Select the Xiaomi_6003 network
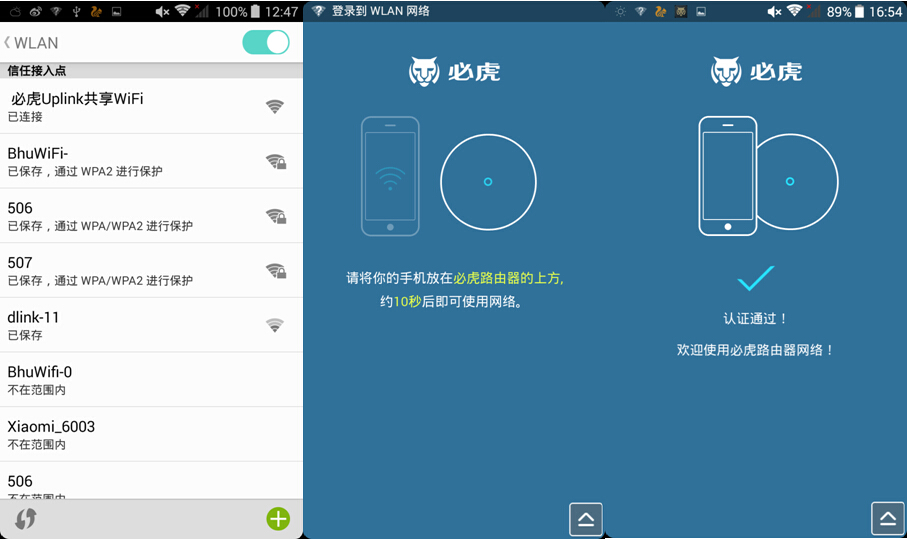The width and height of the screenshot is (907, 539). [152, 434]
